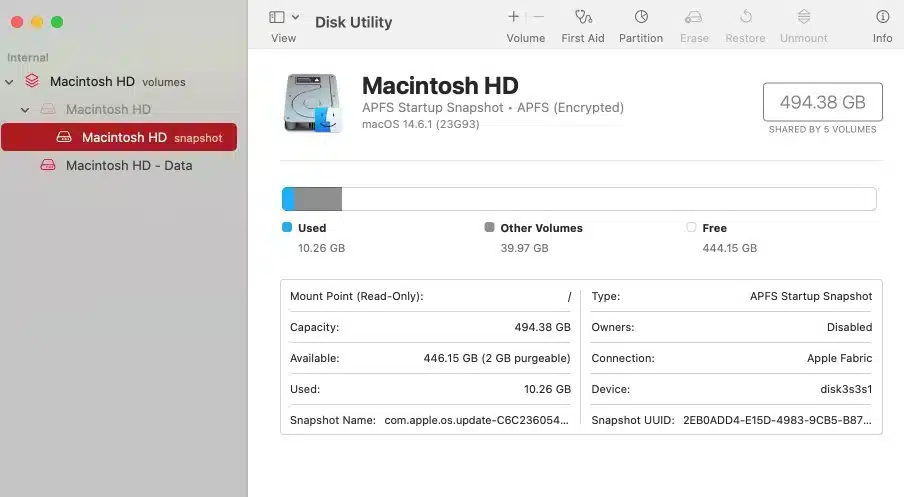Click the Unmount toolbar icon

click(x=804, y=17)
